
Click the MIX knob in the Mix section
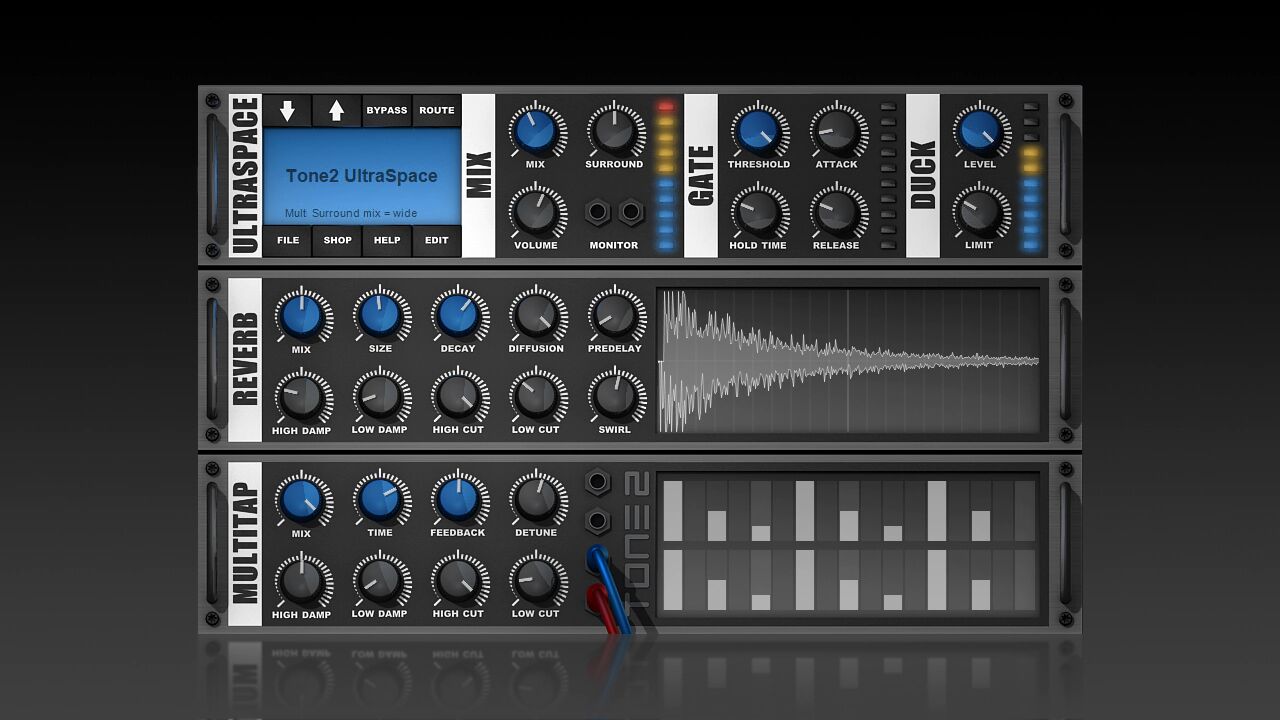[x=536, y=130]
